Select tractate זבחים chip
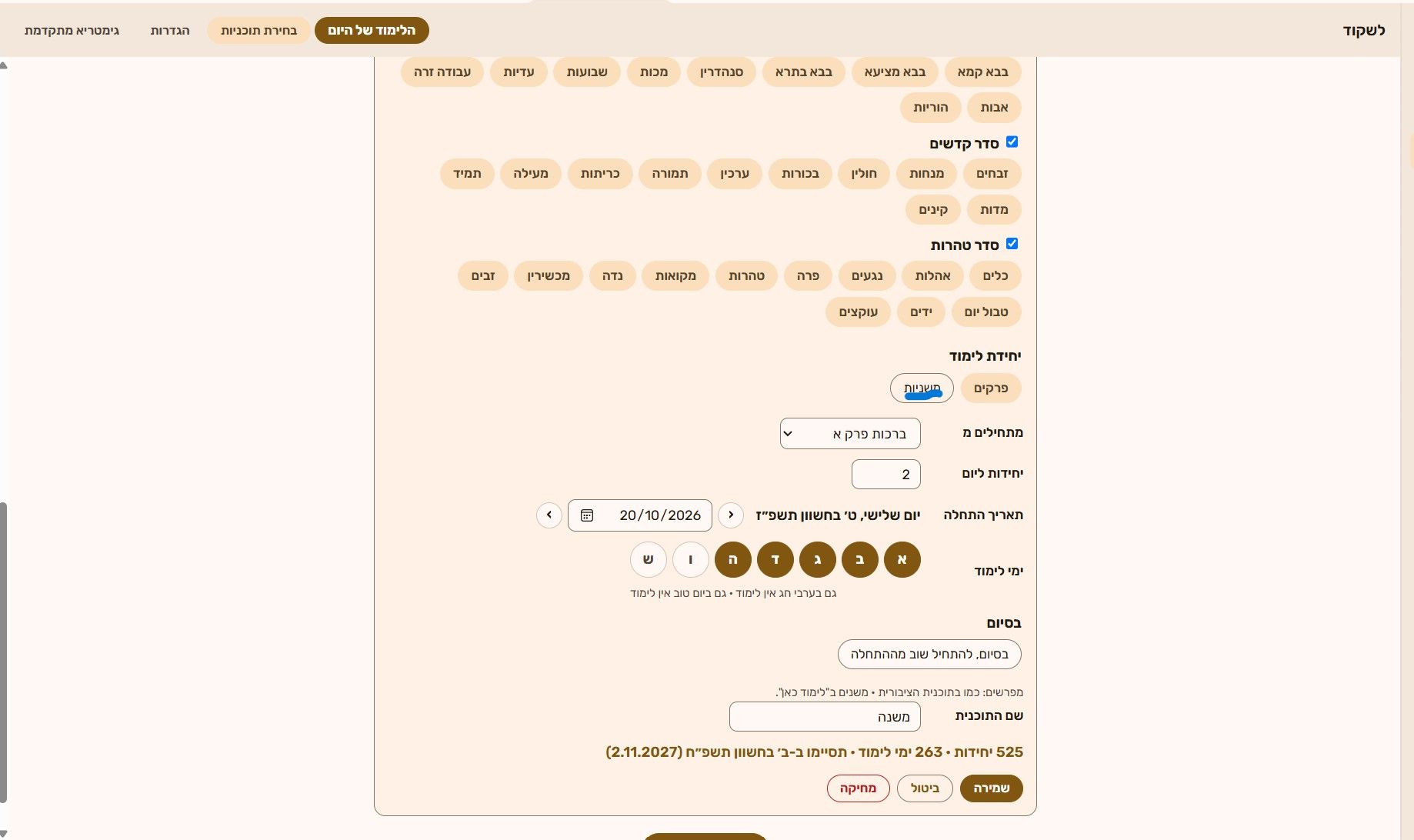 point(992,174)
